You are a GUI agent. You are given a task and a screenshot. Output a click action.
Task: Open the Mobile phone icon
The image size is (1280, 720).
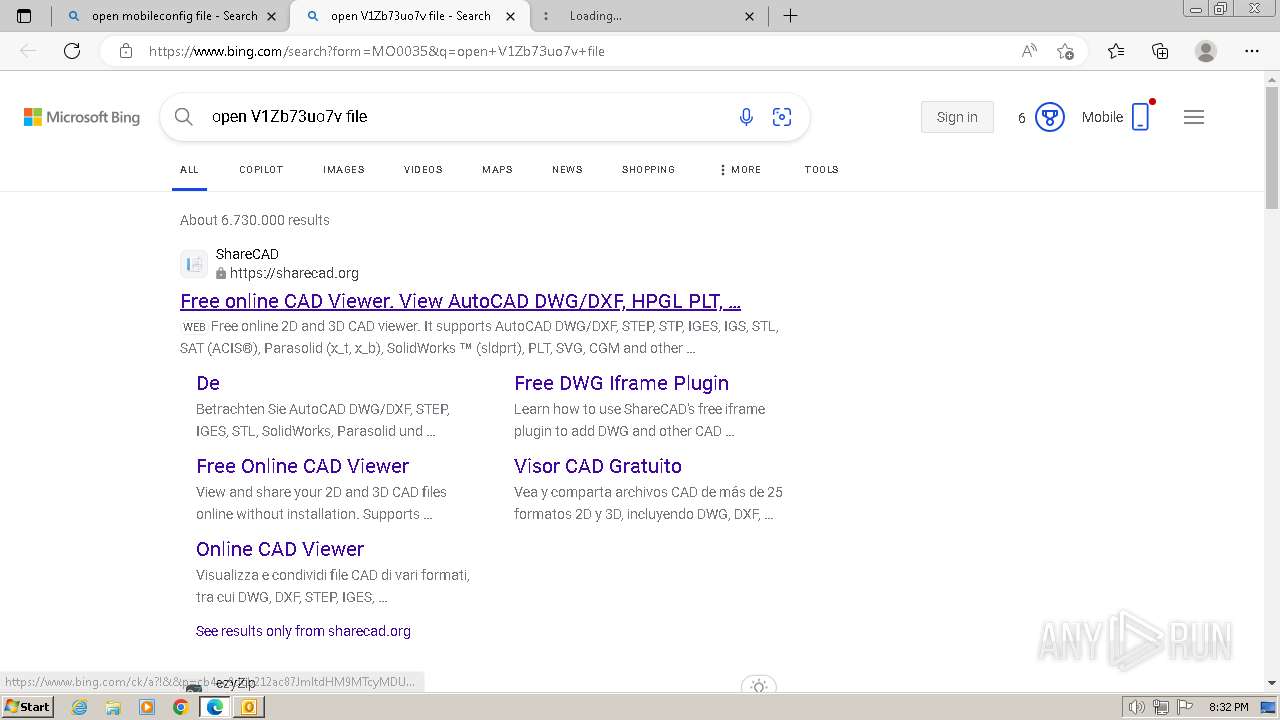(x=1140, y=117)
